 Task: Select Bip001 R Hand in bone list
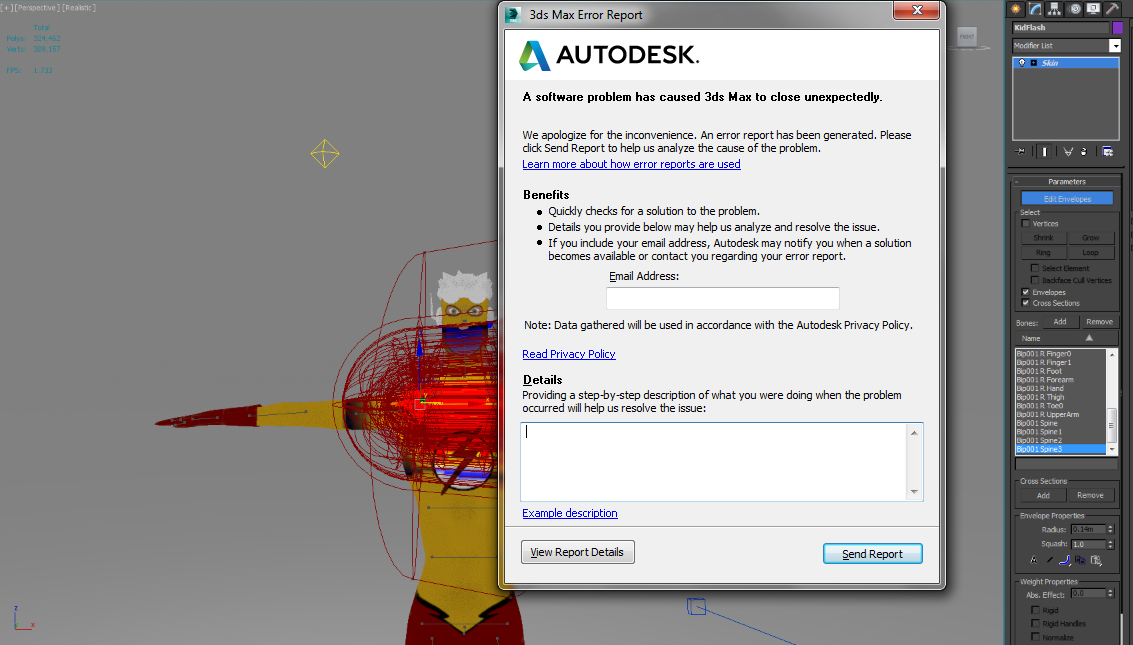click(1061, 389)
